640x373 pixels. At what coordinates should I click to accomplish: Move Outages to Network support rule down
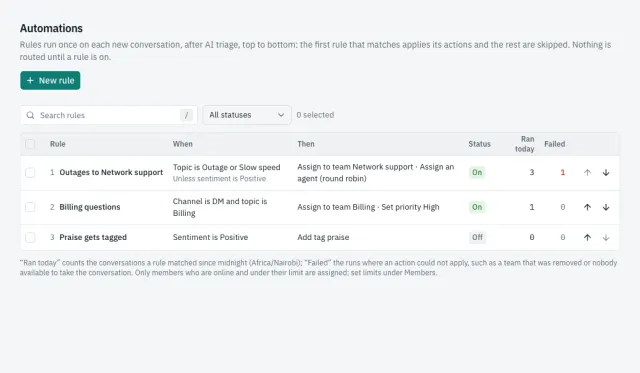pos(606,173)
